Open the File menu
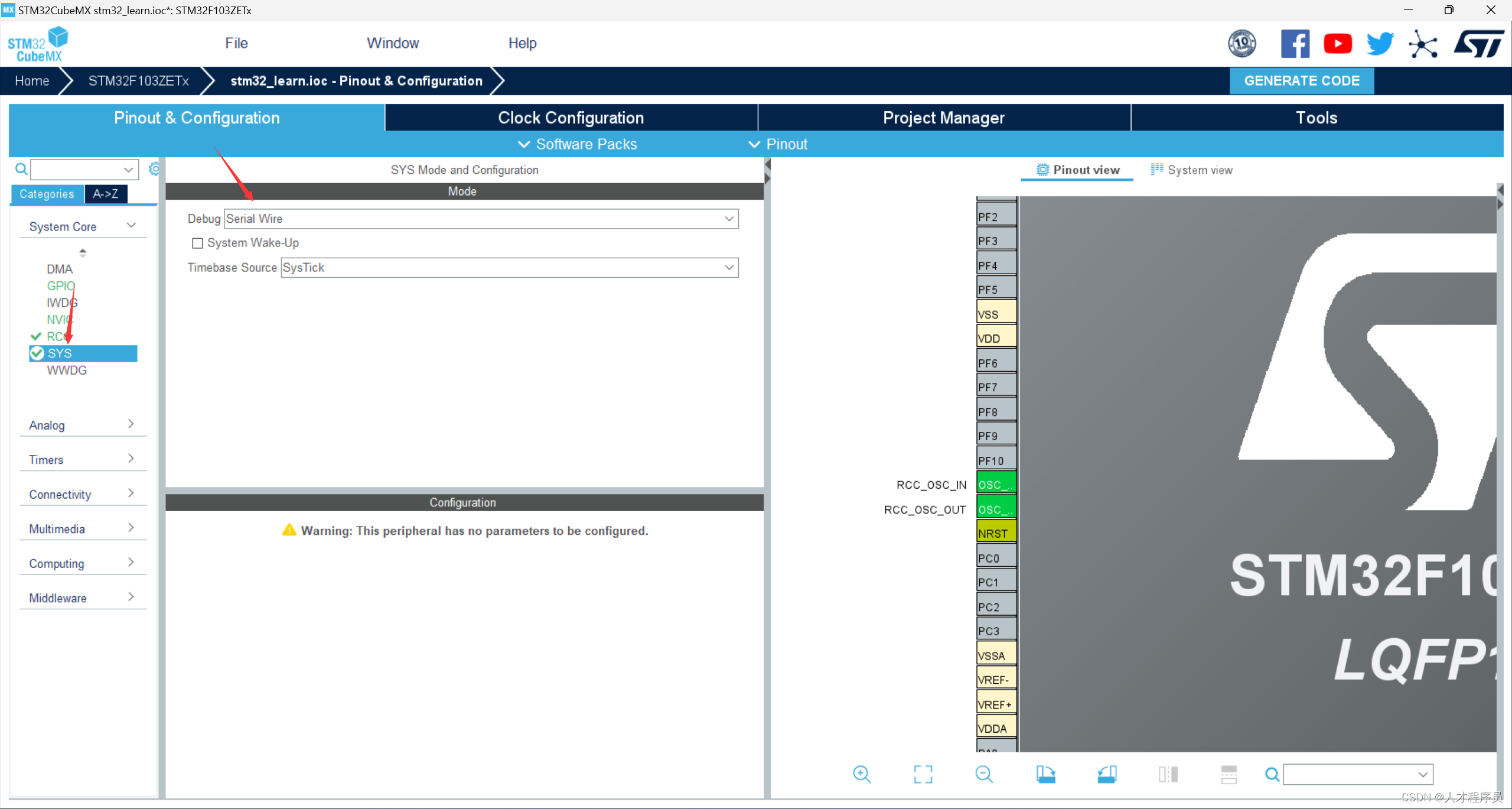This screenshot has width=1512, height=809. coord(236,43)
